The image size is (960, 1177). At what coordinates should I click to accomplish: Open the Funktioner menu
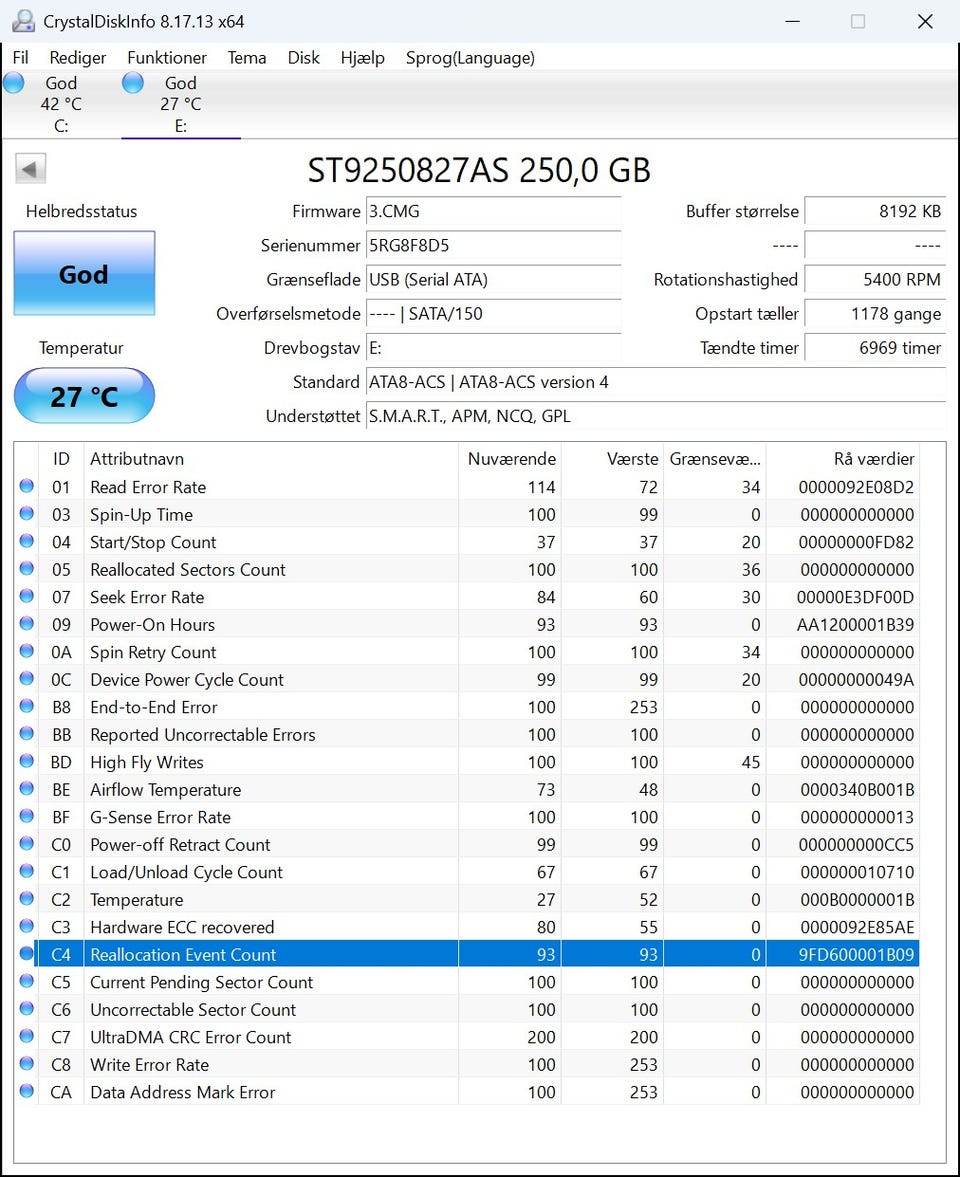click(x=167, y=58)
